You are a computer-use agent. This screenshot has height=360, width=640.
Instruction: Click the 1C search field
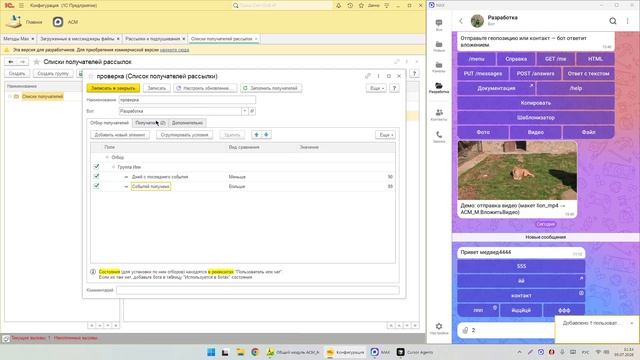(x=282, y=5)
